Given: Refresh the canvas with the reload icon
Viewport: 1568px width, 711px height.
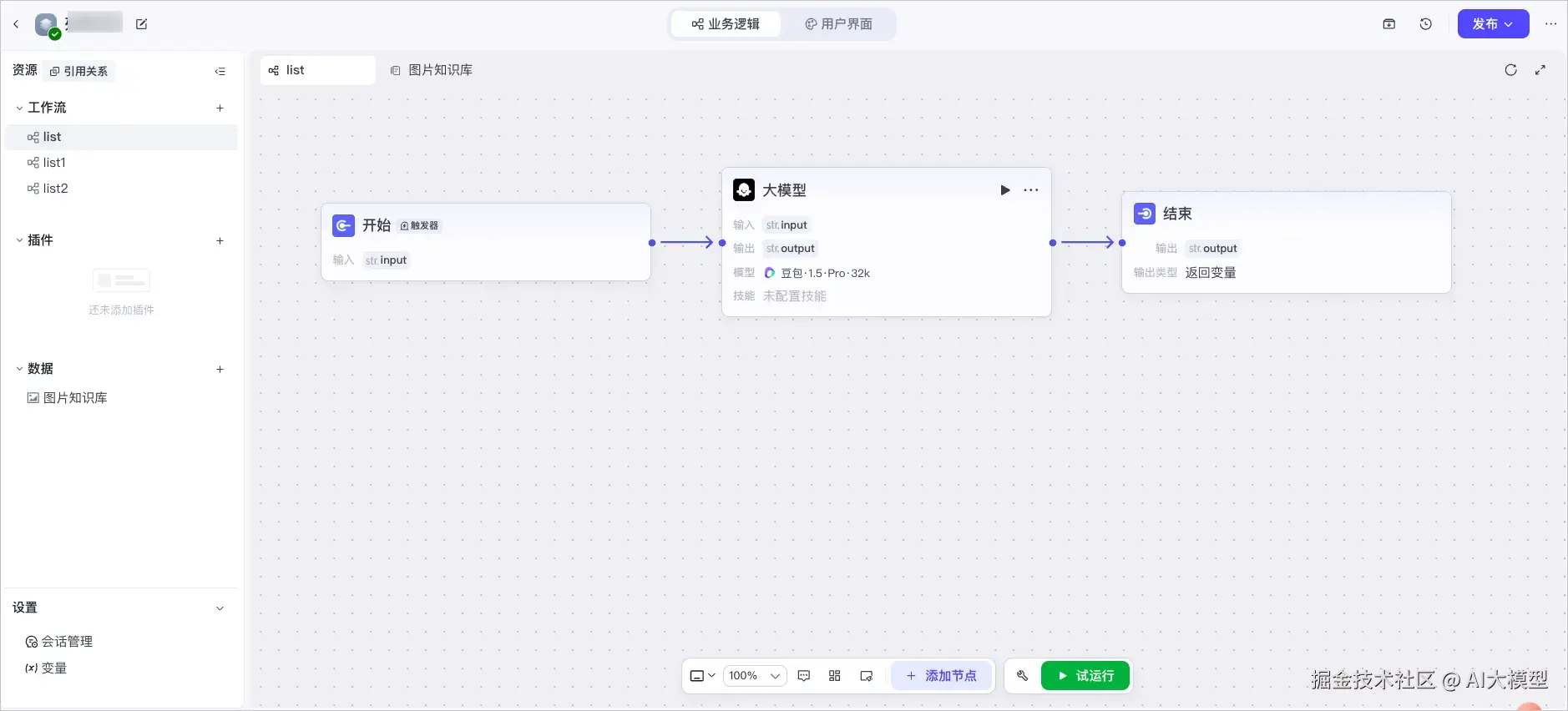Looking at the screenshot, I should [x=1510, y=70].
